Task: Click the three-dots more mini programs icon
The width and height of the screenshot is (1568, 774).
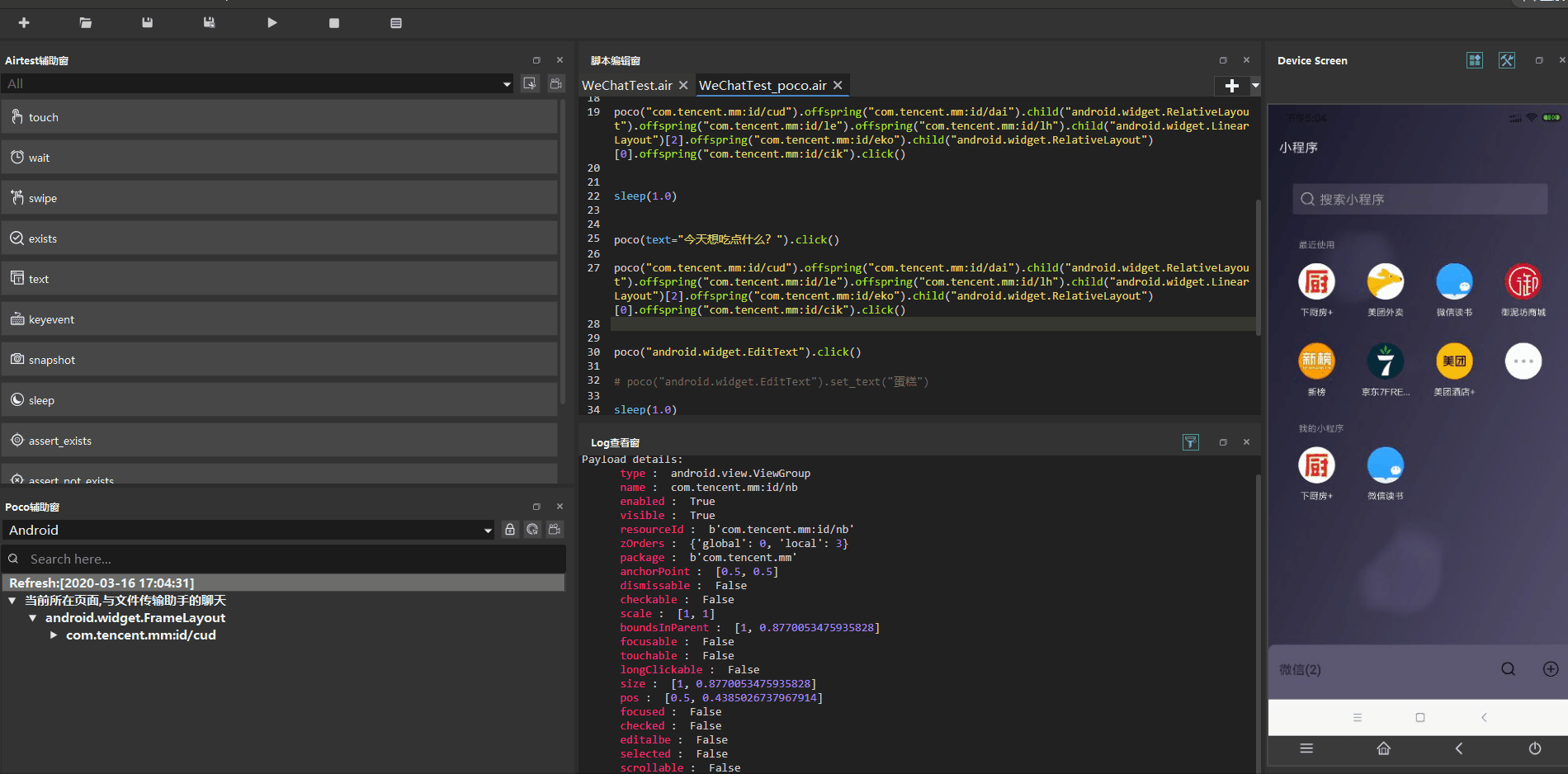Action: tap(1523, 361)
